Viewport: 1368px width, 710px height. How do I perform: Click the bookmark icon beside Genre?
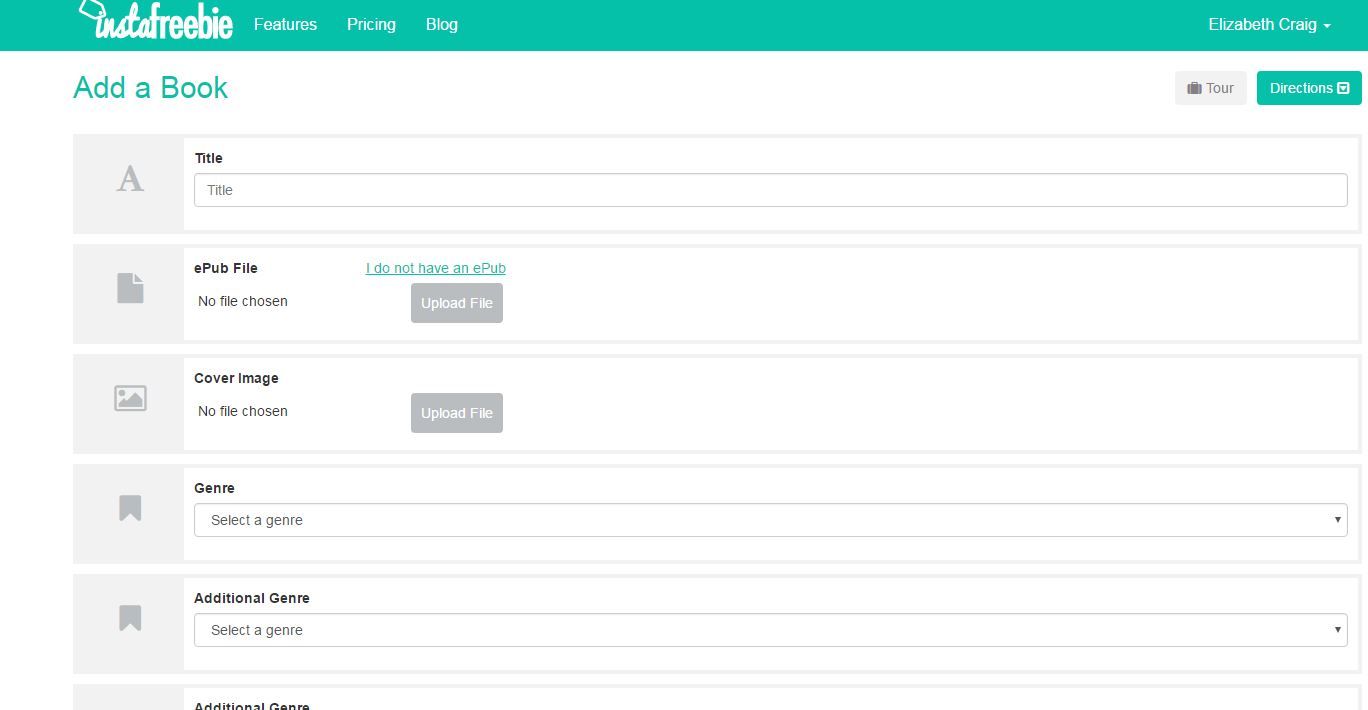click(x=130, y=508)
